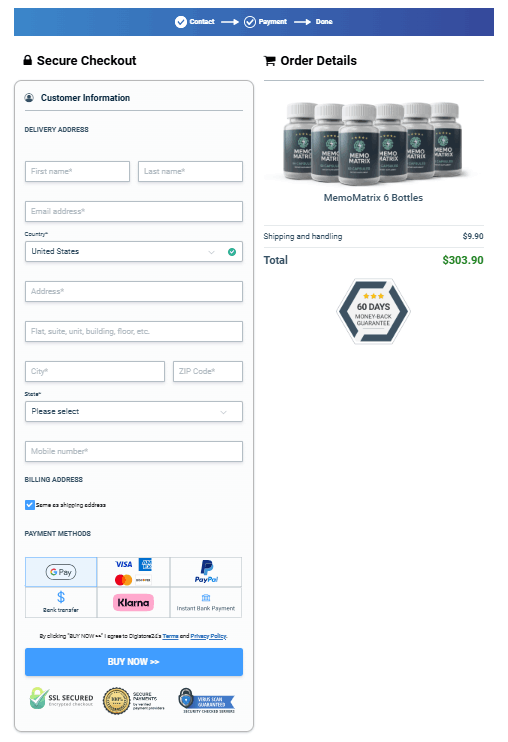
Task: Click the green validation check in Country field
Action: 232,252
